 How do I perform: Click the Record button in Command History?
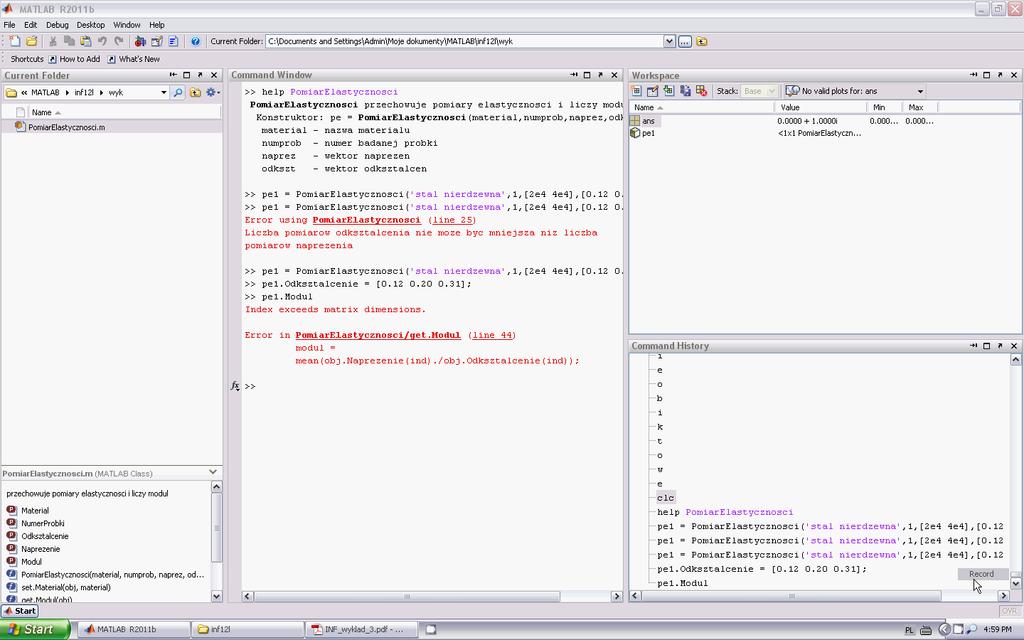tap(982, 574)
